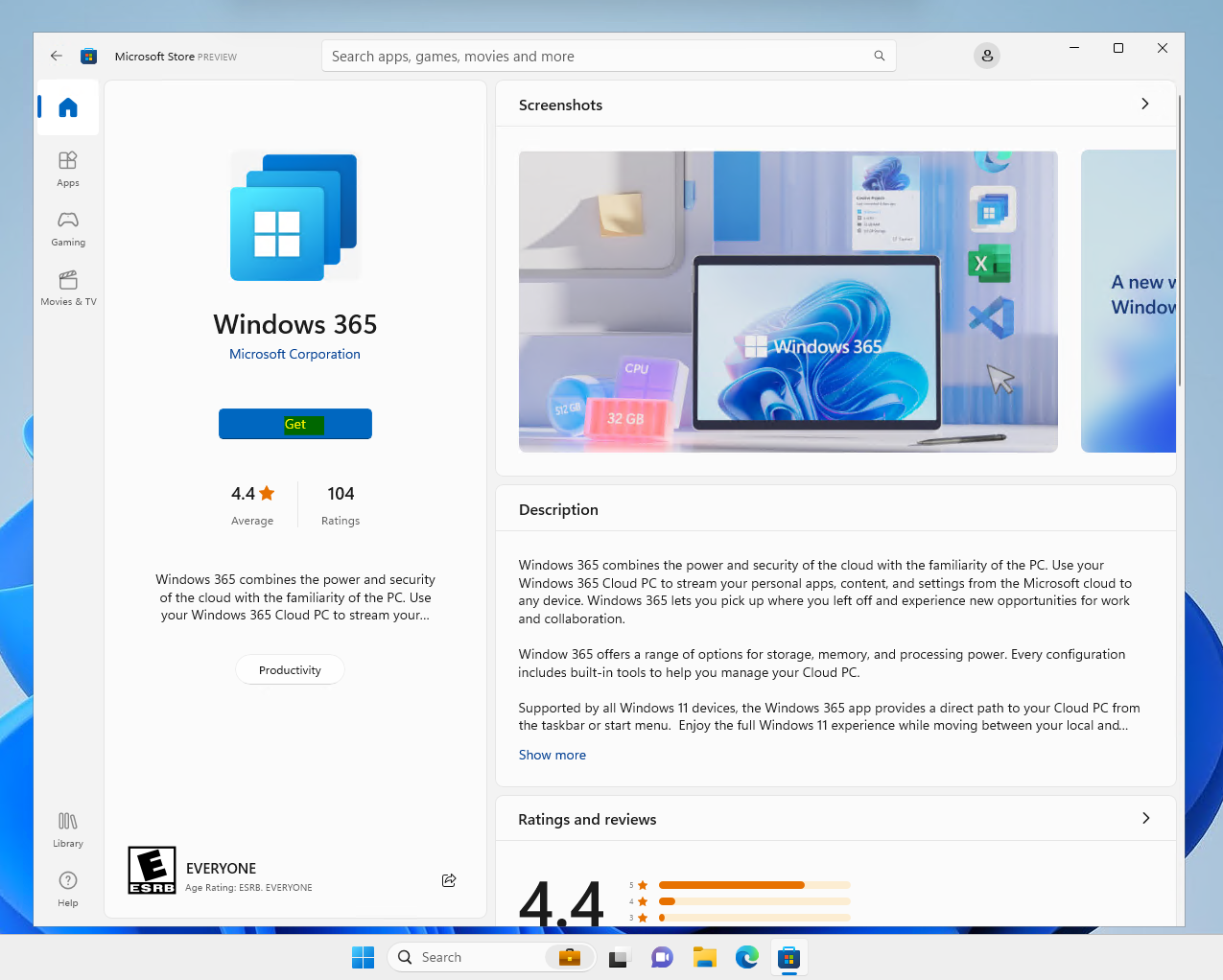Screen dimensions: 1223x980
Task: Click the 4.4 average star rating
Action: point(252,504)
